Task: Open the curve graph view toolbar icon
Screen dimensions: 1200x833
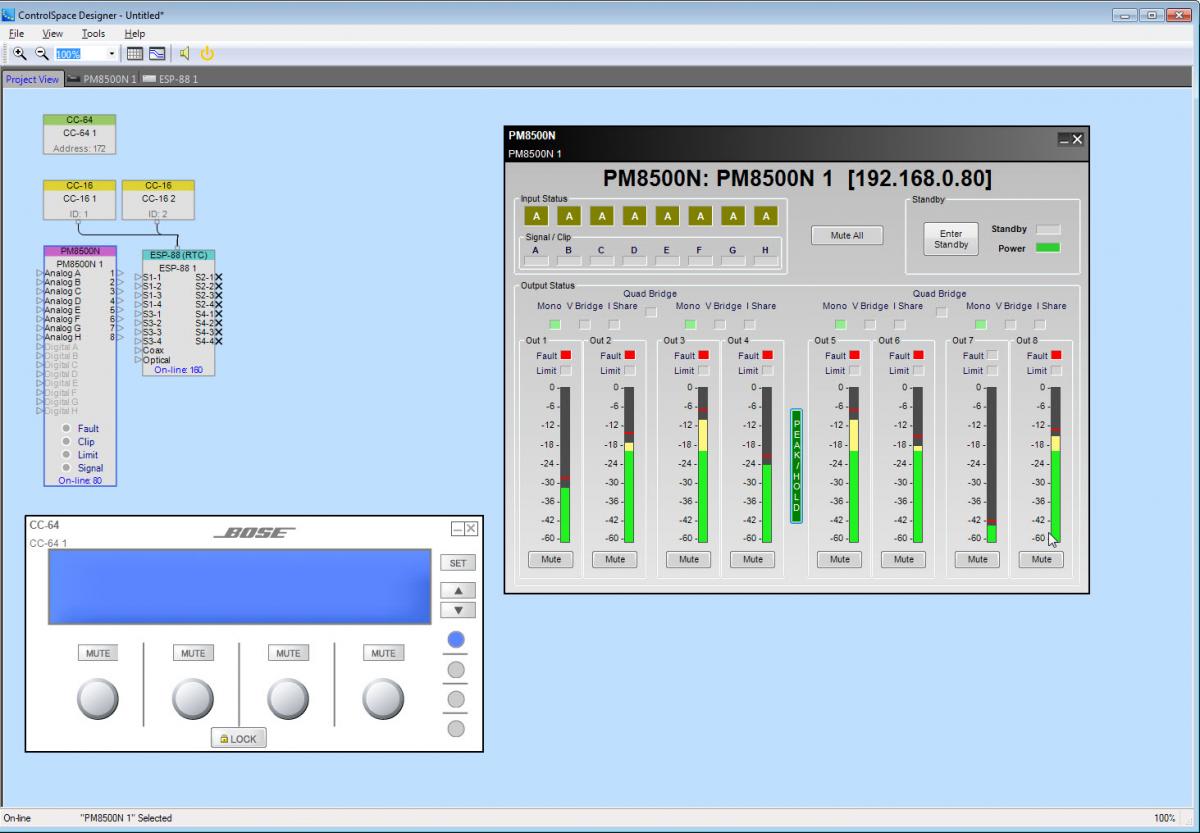Action: click(157, 53)
